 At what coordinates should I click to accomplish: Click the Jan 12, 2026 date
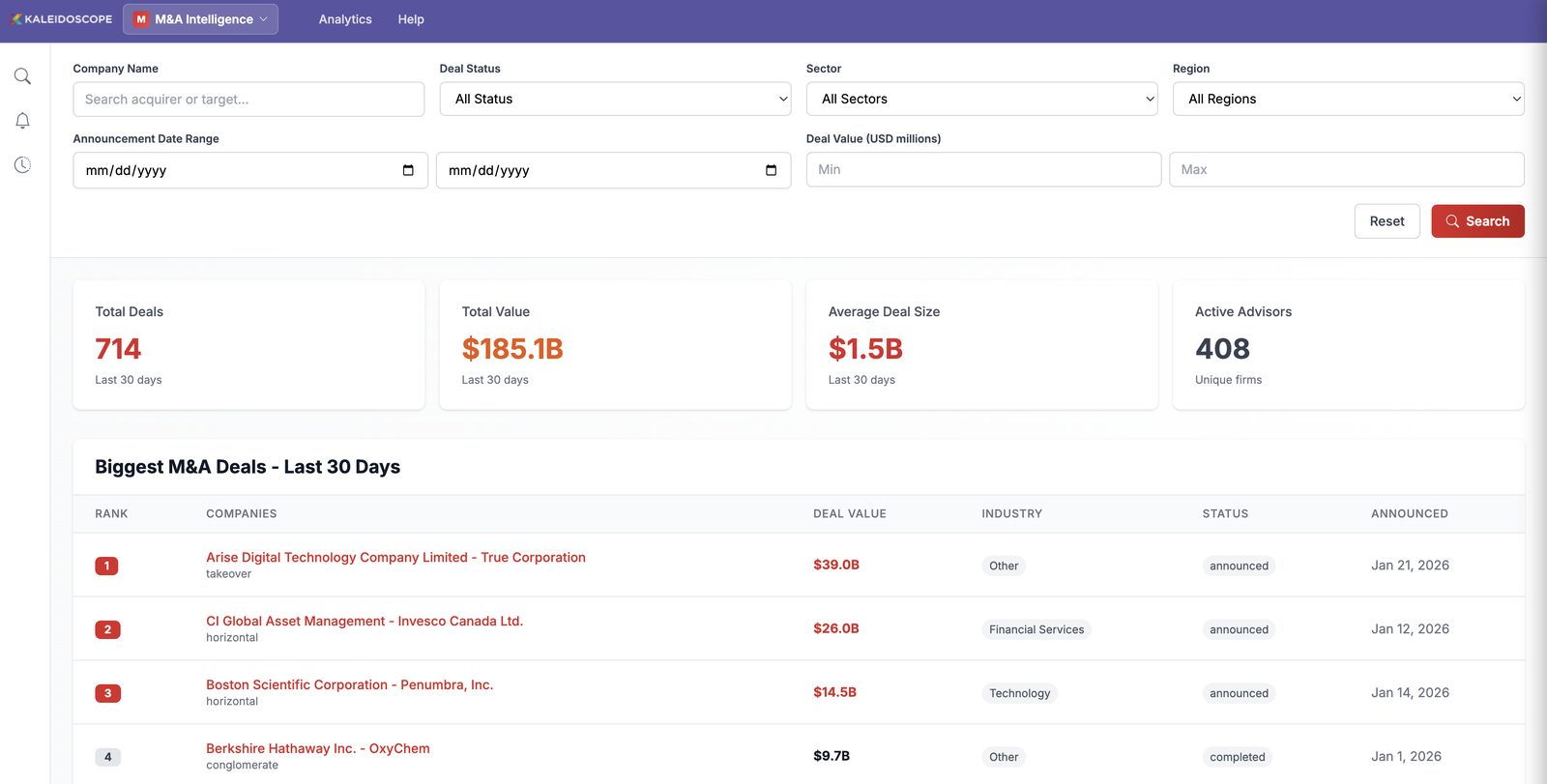click(x=1410, y=628)
